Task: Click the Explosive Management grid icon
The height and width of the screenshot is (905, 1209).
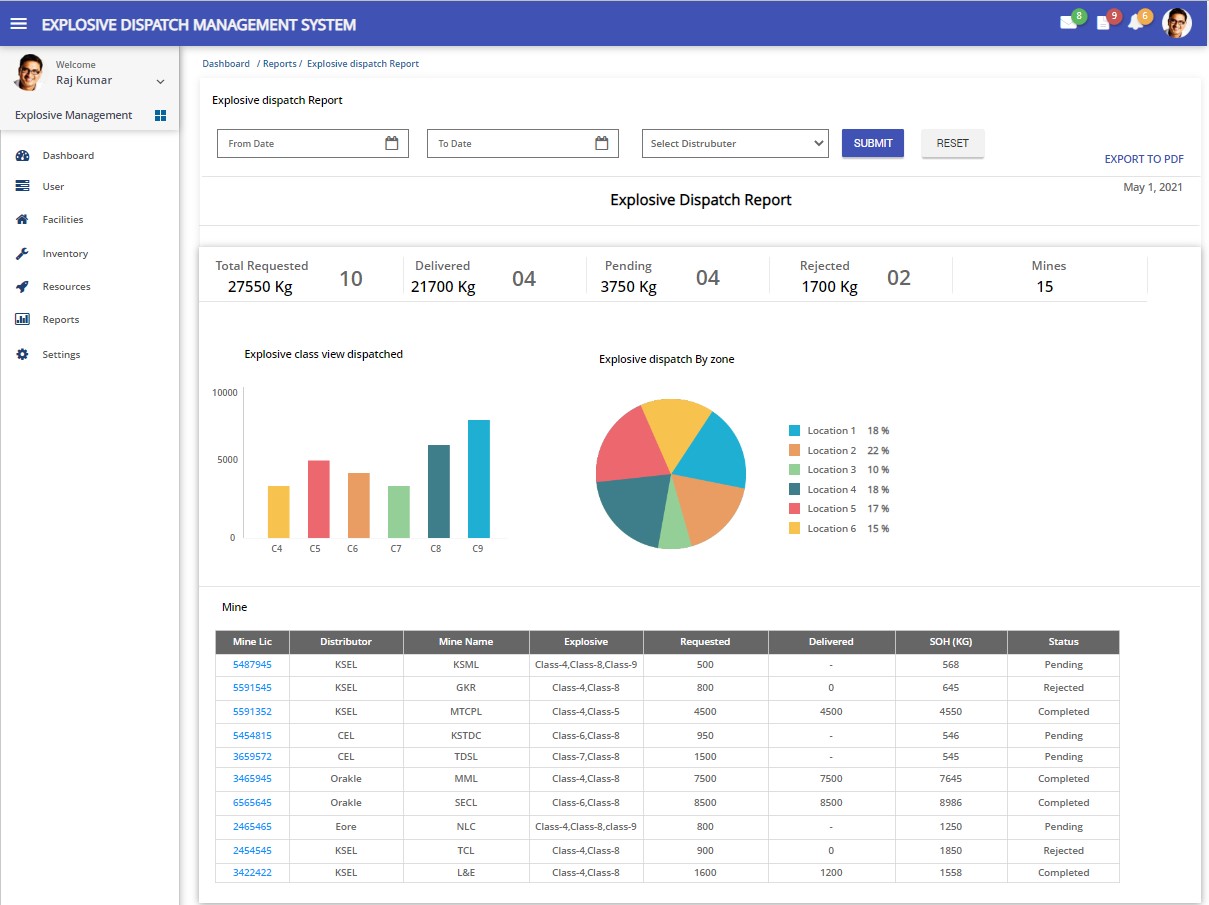Action: (160, 115)
